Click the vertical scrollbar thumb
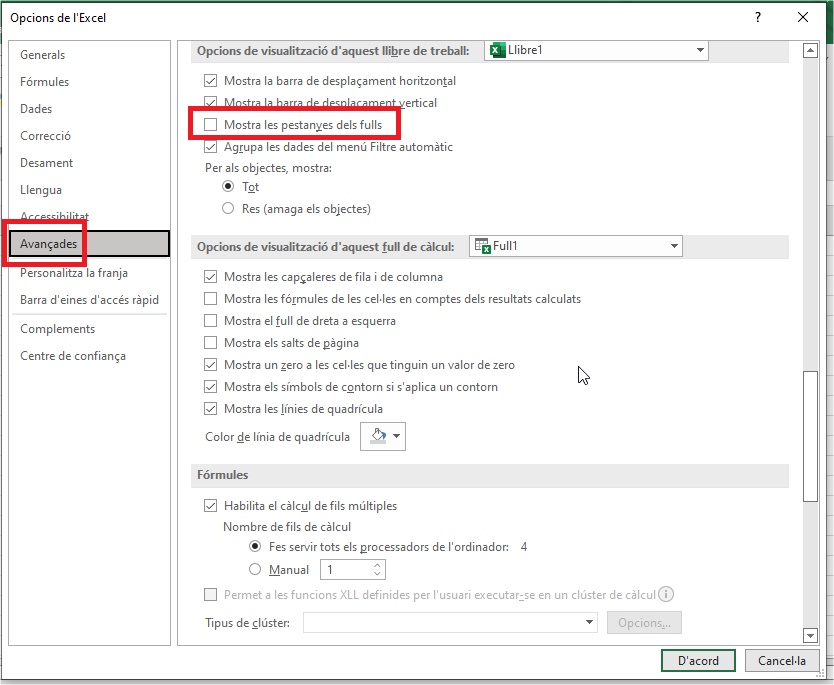 click(810, 436)
